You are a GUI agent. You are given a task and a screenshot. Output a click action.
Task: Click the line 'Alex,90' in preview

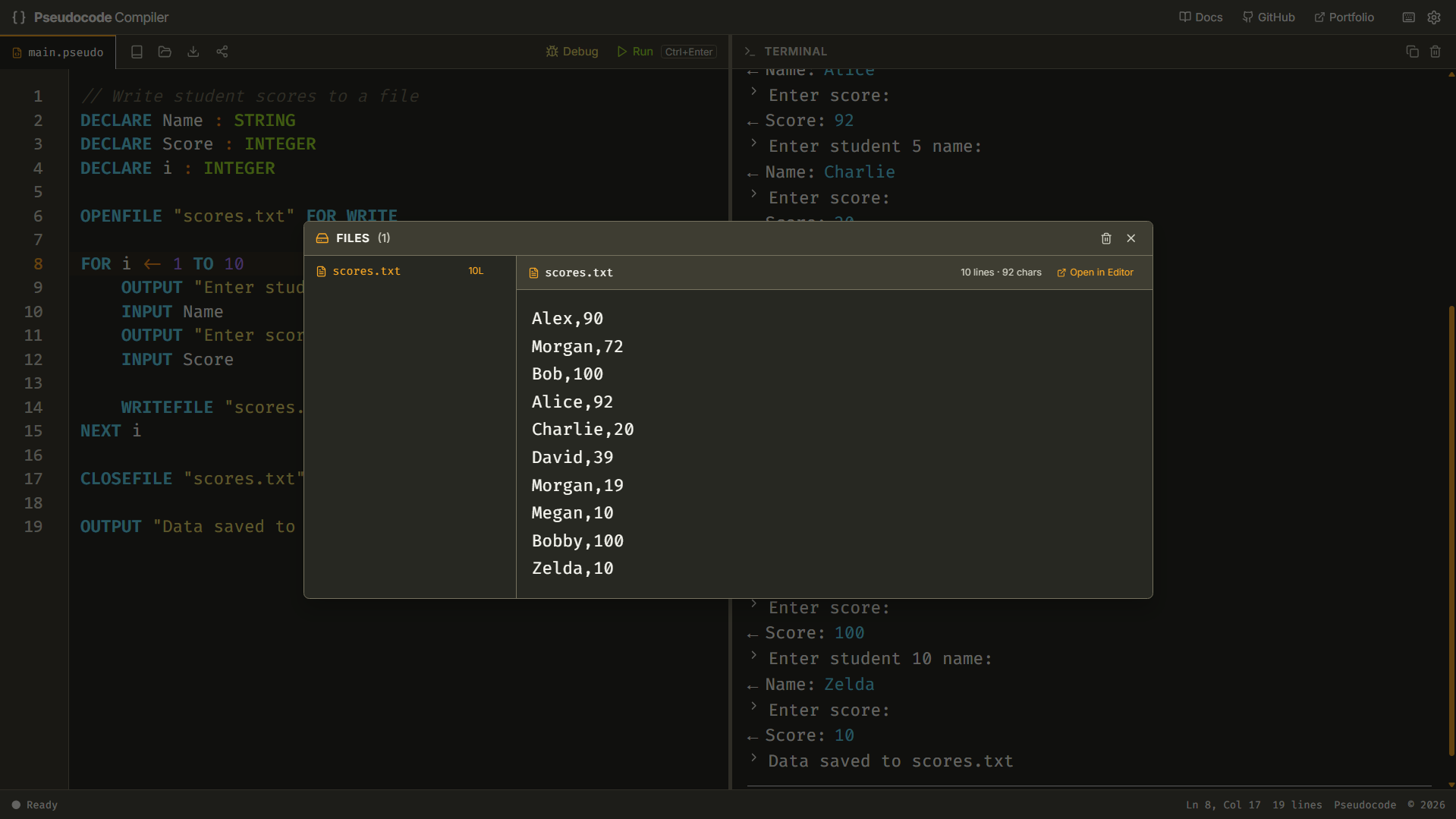click(x=568, y=319)
